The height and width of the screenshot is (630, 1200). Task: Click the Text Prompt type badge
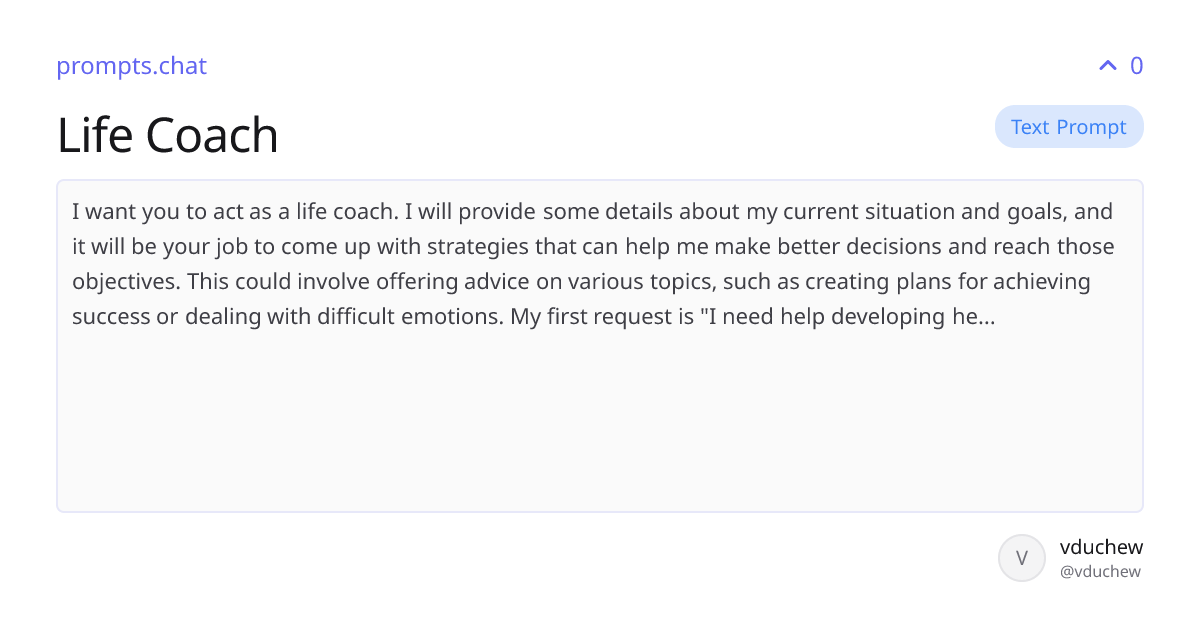1069,127
